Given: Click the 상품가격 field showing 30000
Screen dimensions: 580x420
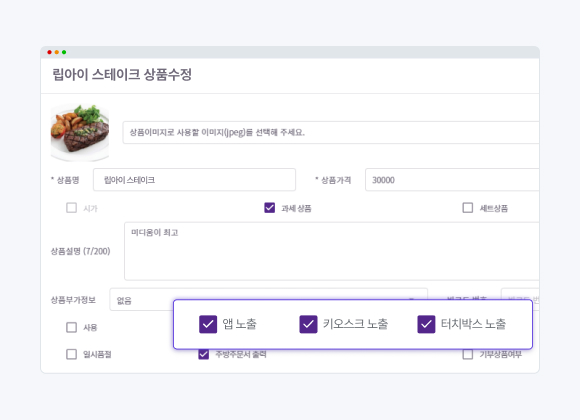Looking at the screenshot, I should 452,180.
